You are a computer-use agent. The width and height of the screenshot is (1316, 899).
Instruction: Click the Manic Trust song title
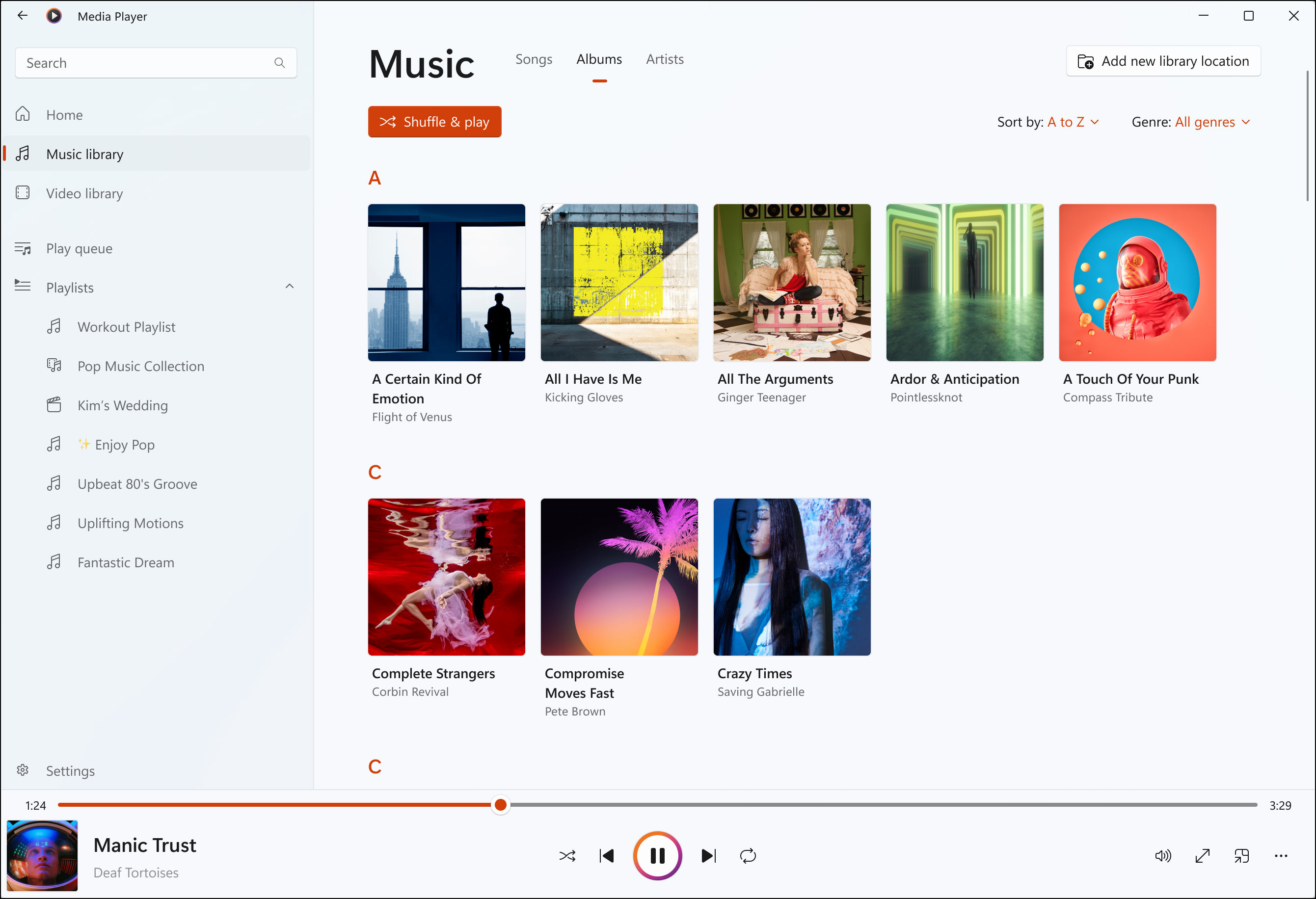[x=144, y=845]
